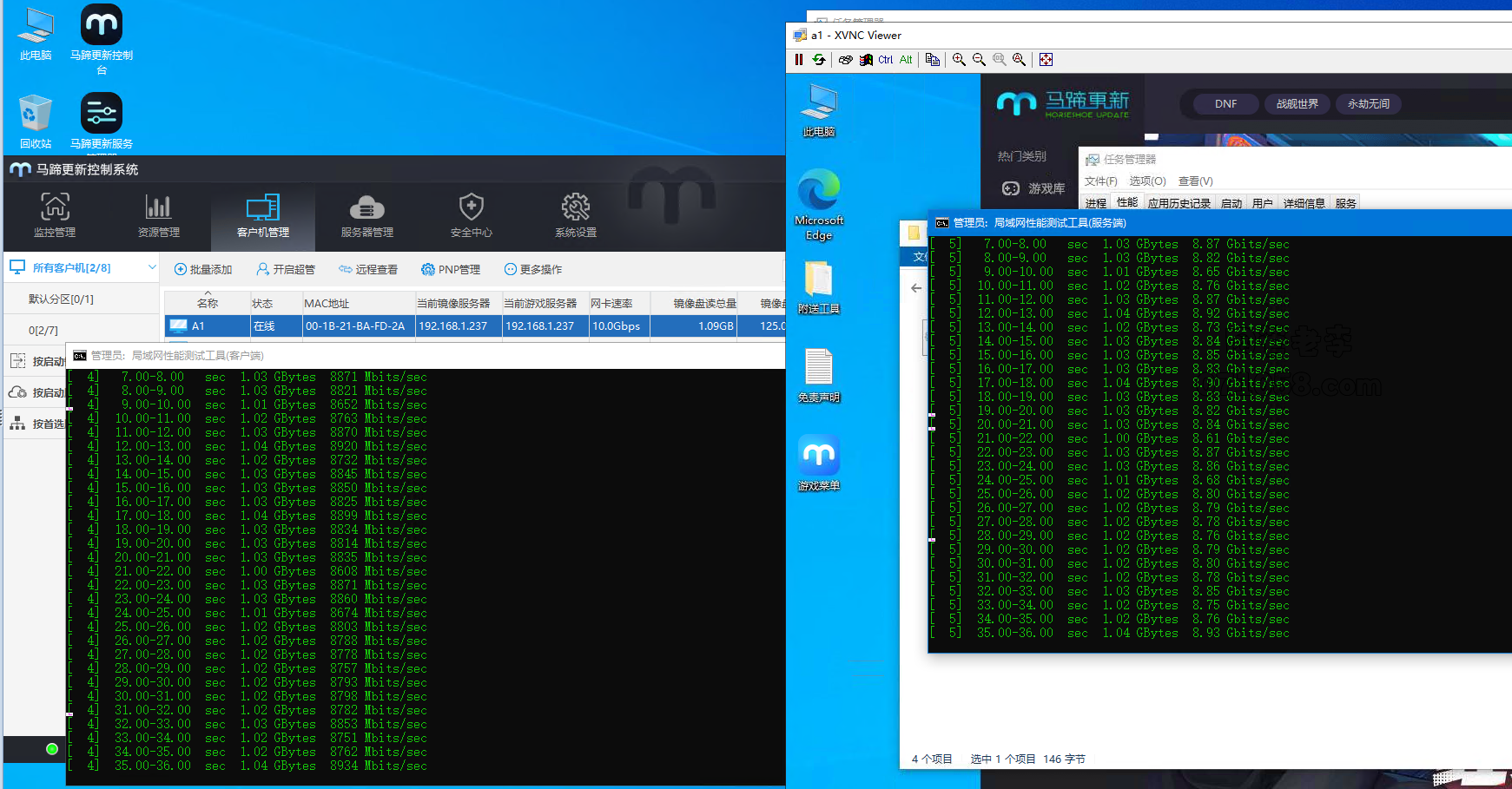Collapse the 所有客户机[2/8] chevron
Image resolution: width=1512 pixels, height=789 pixels.
(152, 267)
